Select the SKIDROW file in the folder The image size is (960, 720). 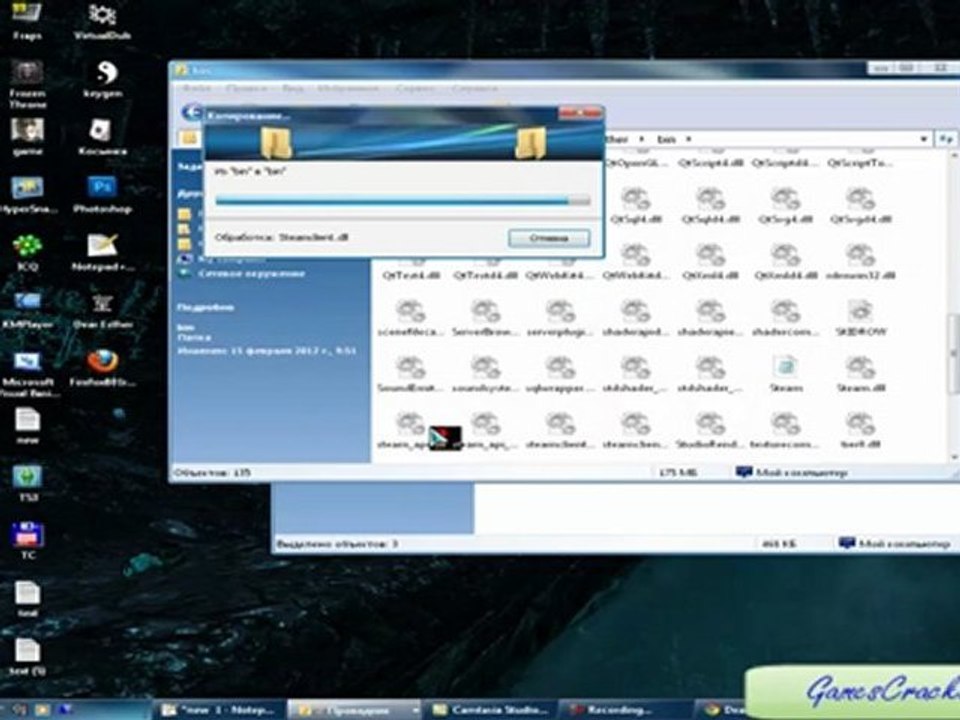coord(861,311)
